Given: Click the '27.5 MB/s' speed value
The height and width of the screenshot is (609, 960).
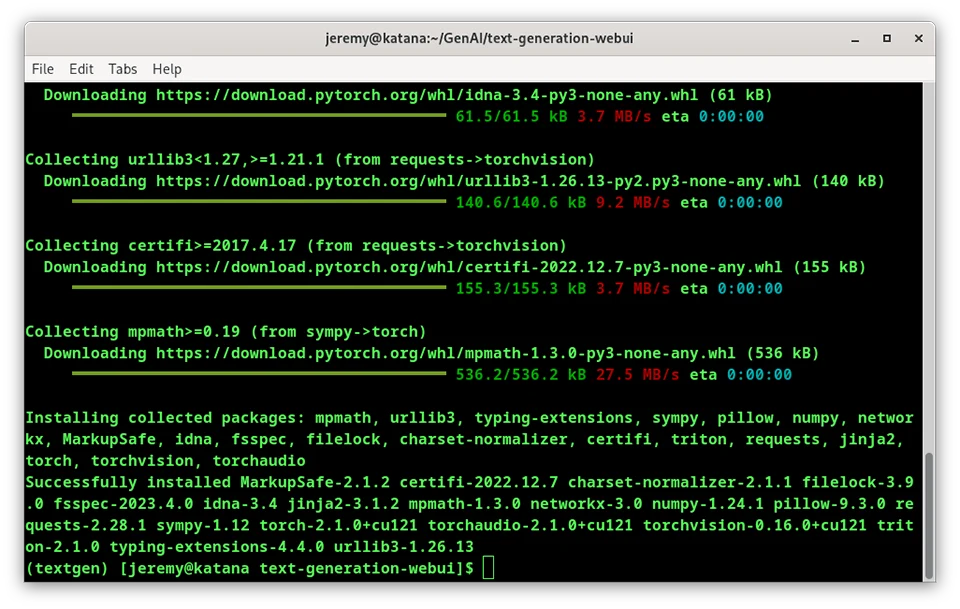Looking at the screenshot, I should (x=637, y=375).
